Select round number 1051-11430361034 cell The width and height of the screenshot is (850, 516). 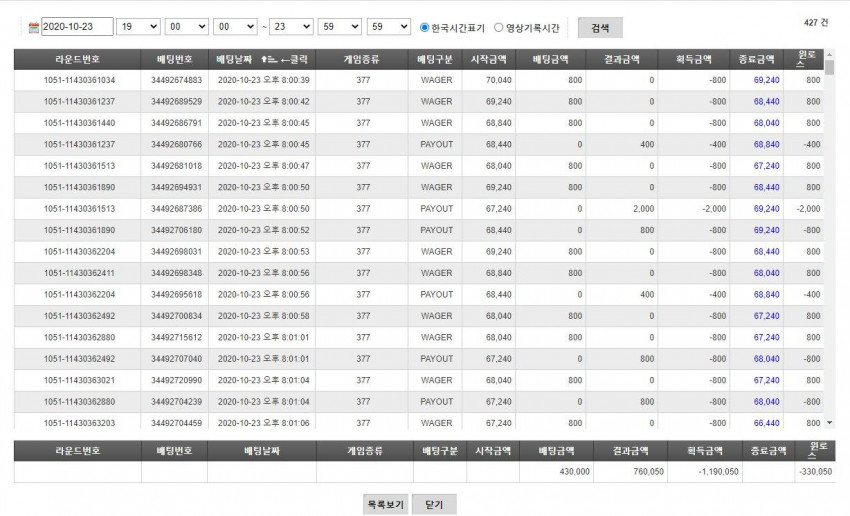(x=79, y=80)
